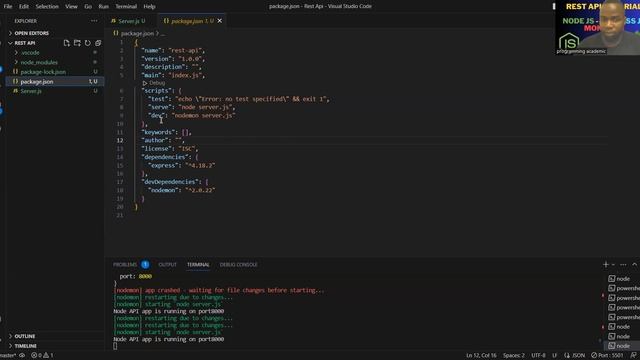This screenshot has height=360, width=640.
Task: Click the JS icon on Server.js tab
Action: point(113,21)
